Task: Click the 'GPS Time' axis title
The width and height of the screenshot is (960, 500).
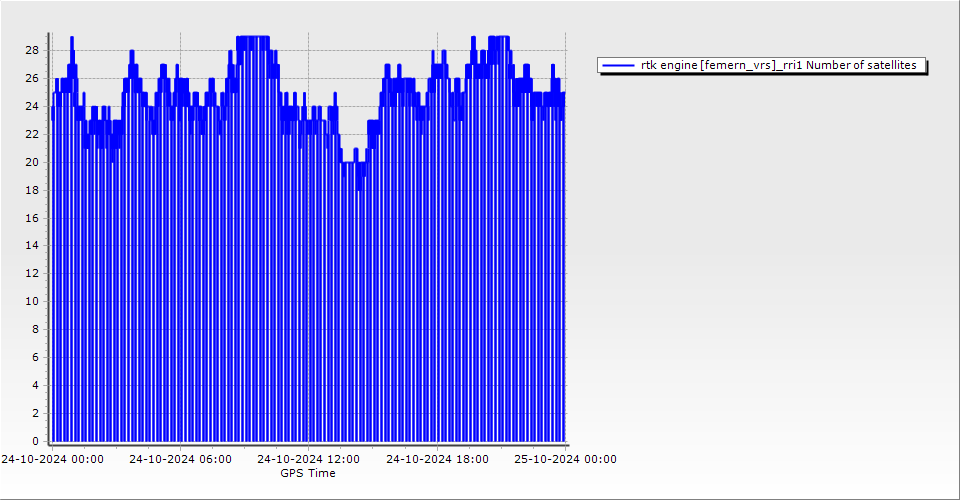Action: coord(308,473)
